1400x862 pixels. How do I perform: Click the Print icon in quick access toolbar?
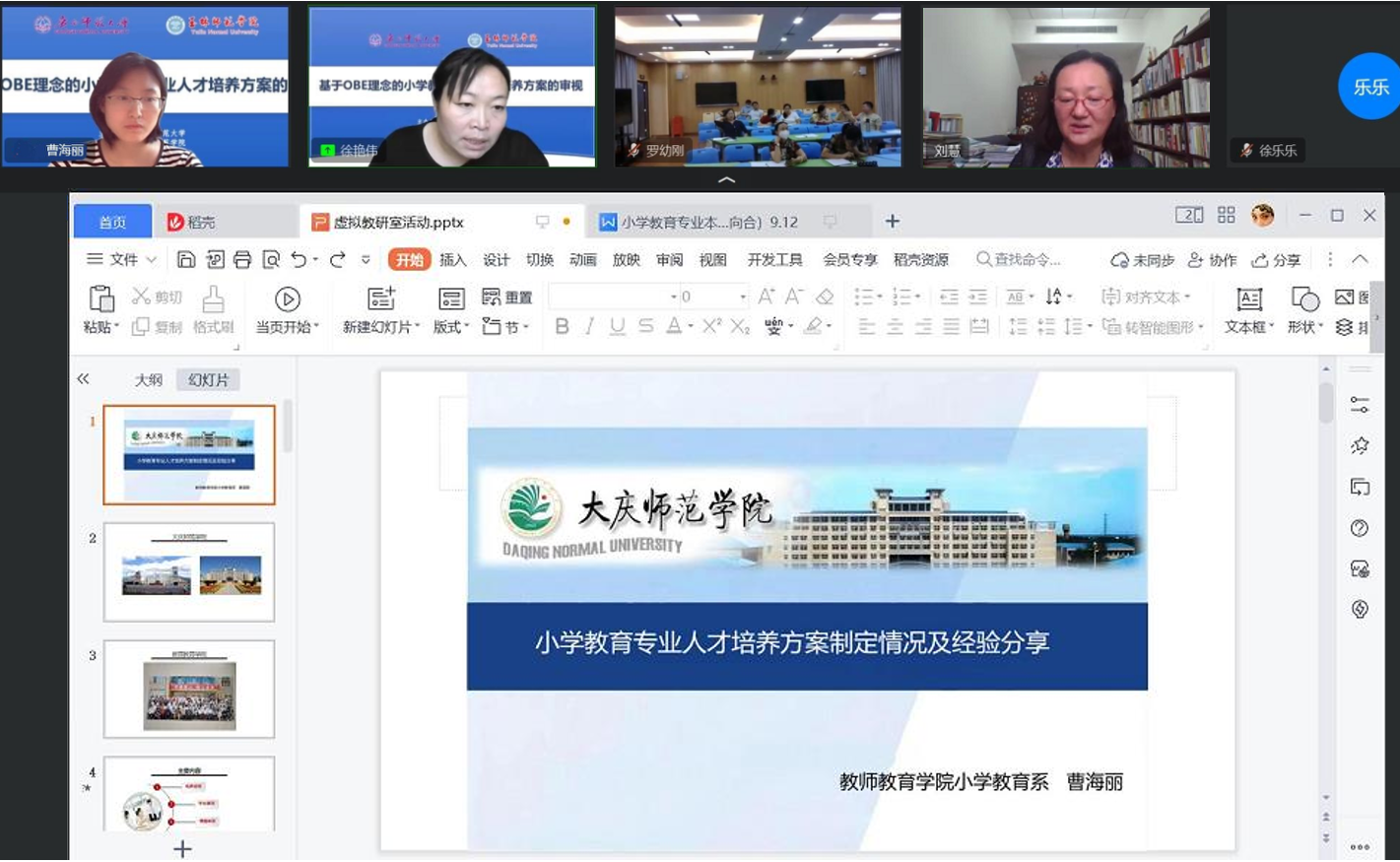[x=242, y=259]
